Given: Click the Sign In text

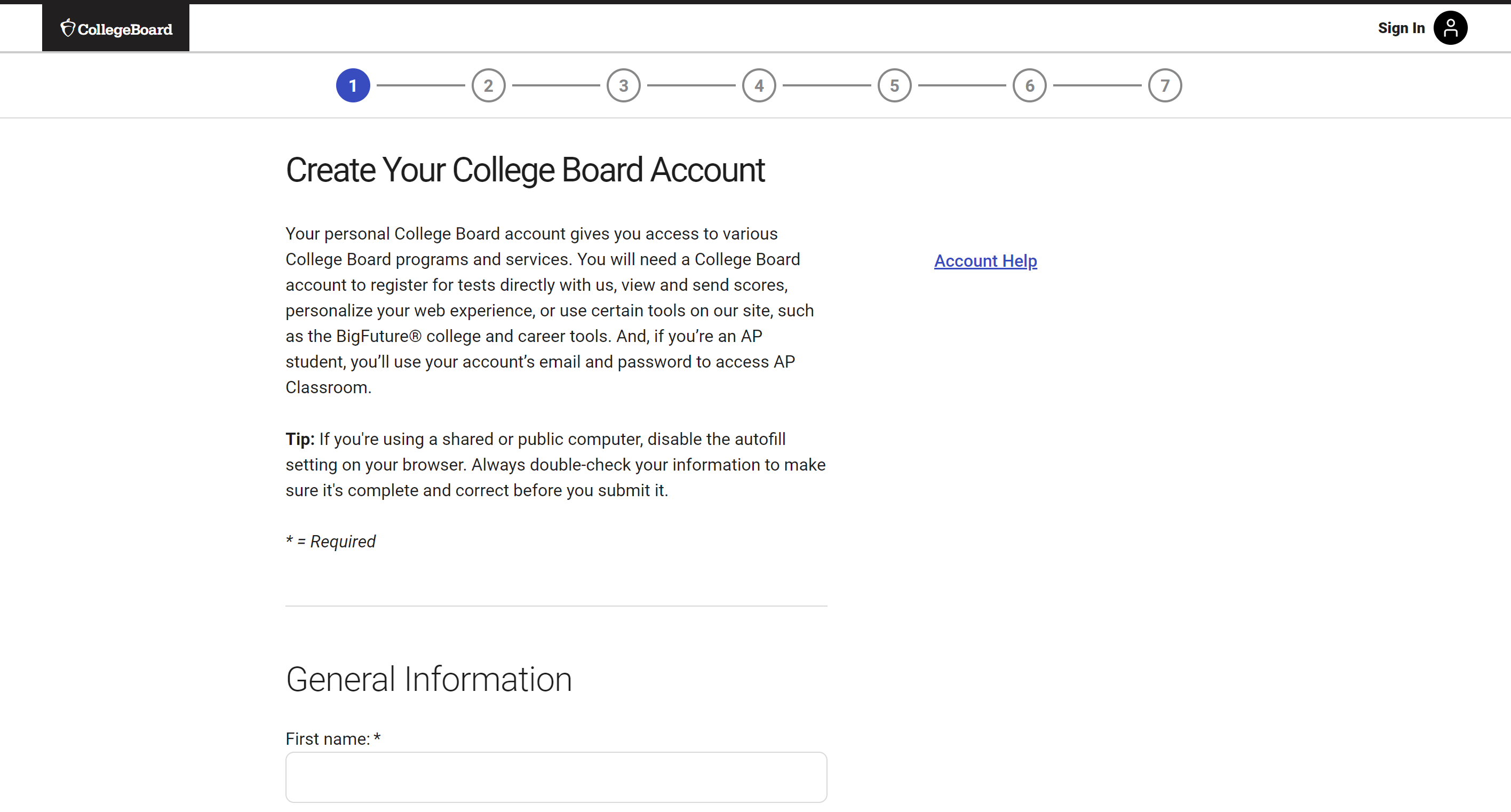Looking at the screenshot, I should tap(1401, 28).
